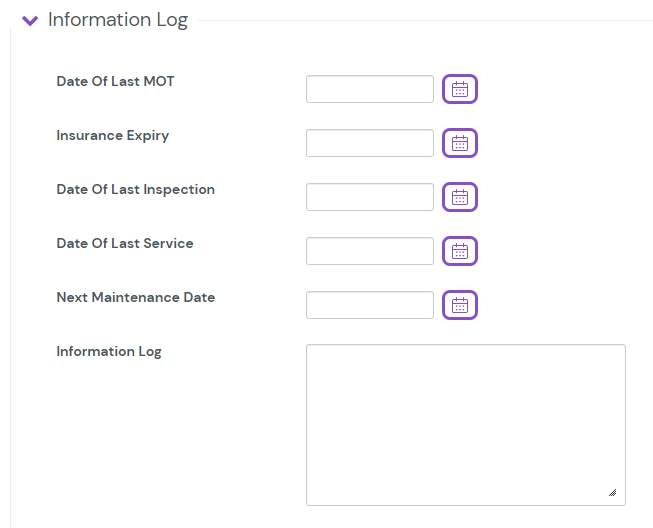Open calendar picker for Next Maintenance Date
Viewport: 653px width, 528px height.
point(460,305)
